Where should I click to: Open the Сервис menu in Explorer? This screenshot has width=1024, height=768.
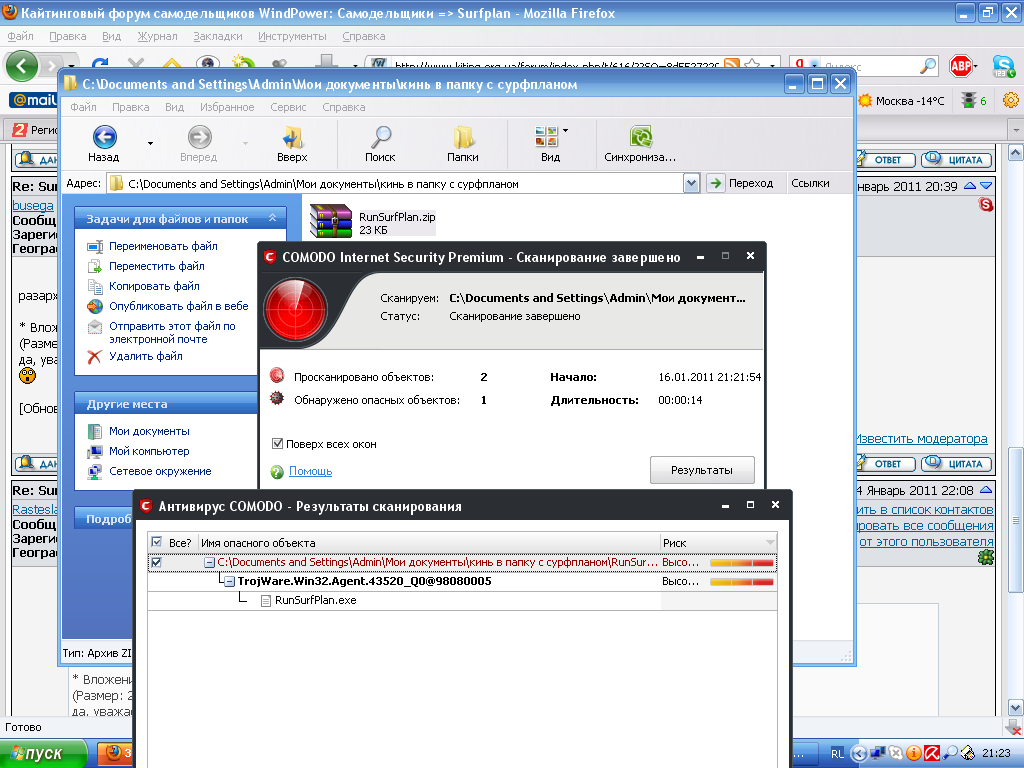click(x=288, y=107)
